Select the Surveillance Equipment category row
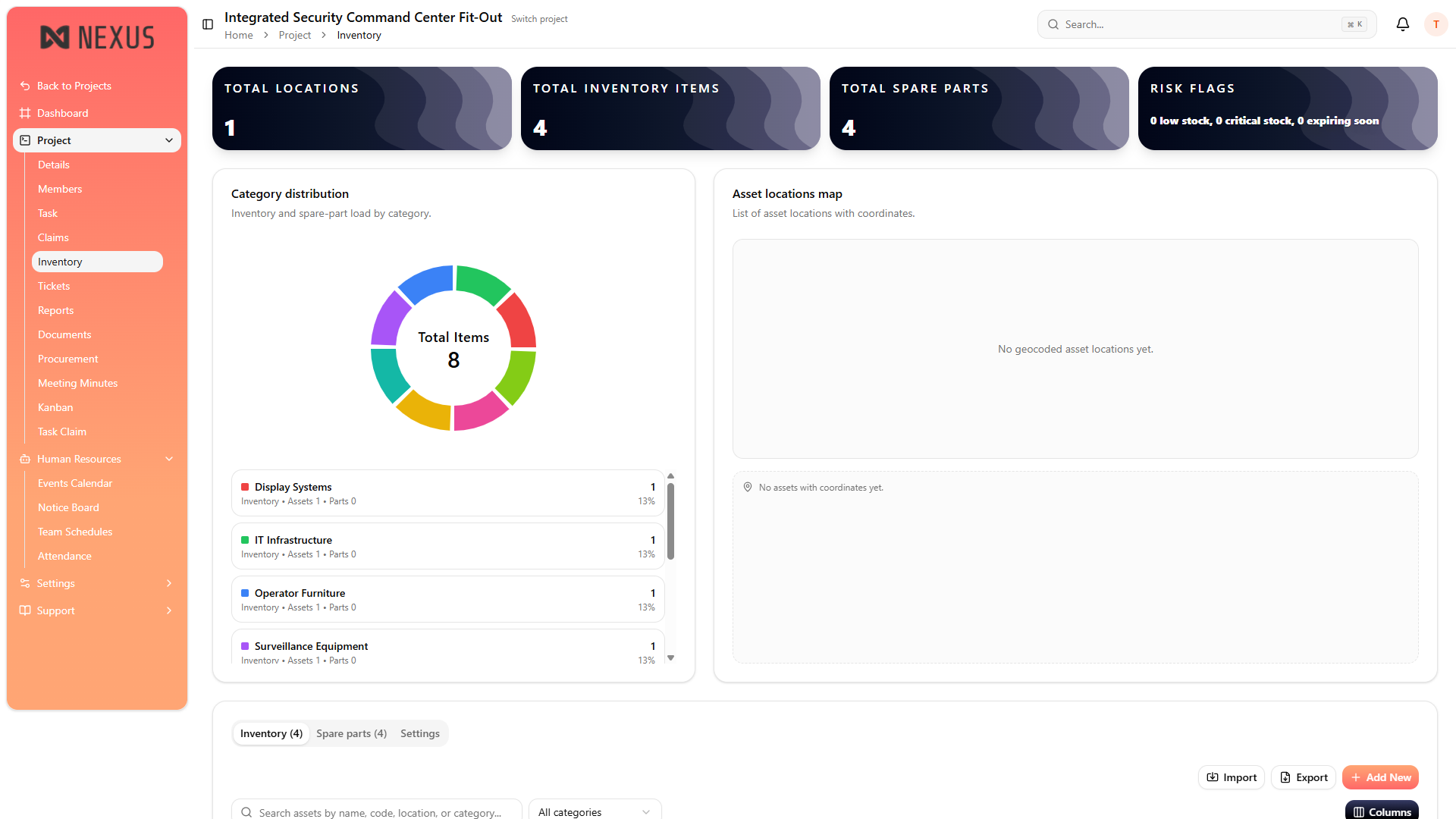 pos(448,647)
